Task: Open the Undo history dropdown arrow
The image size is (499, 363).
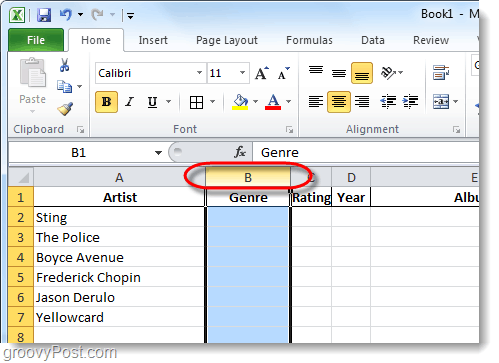Action: coord(80,15)
